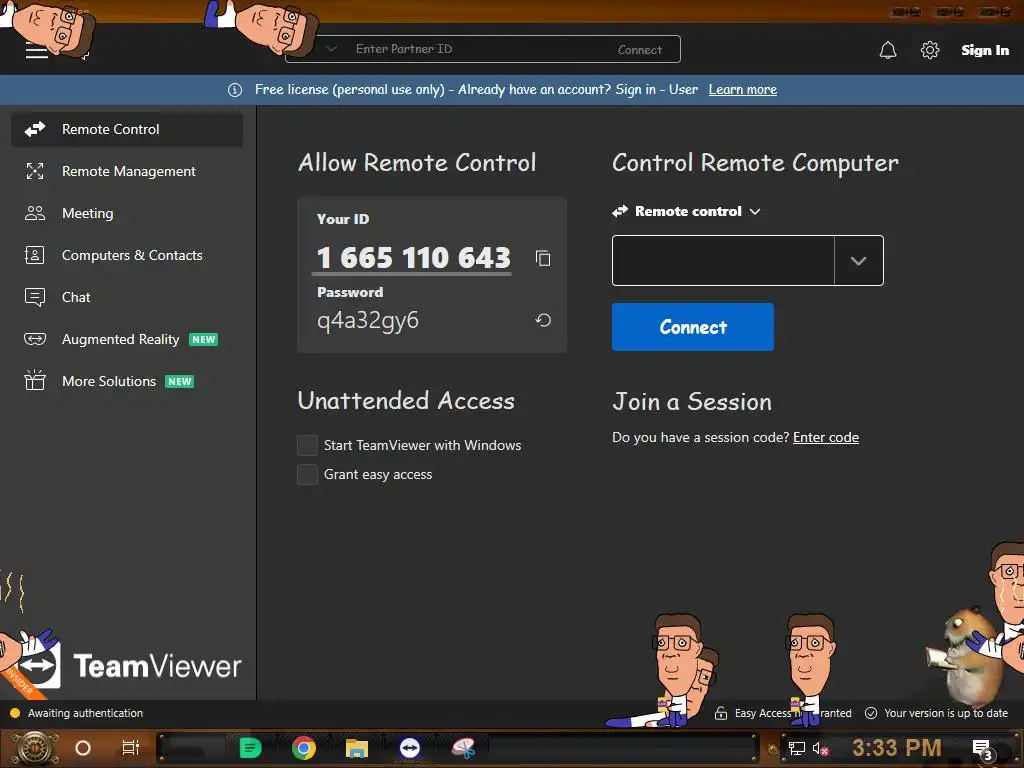
Task: Click Sign In at top right
Action: point(985,50)
